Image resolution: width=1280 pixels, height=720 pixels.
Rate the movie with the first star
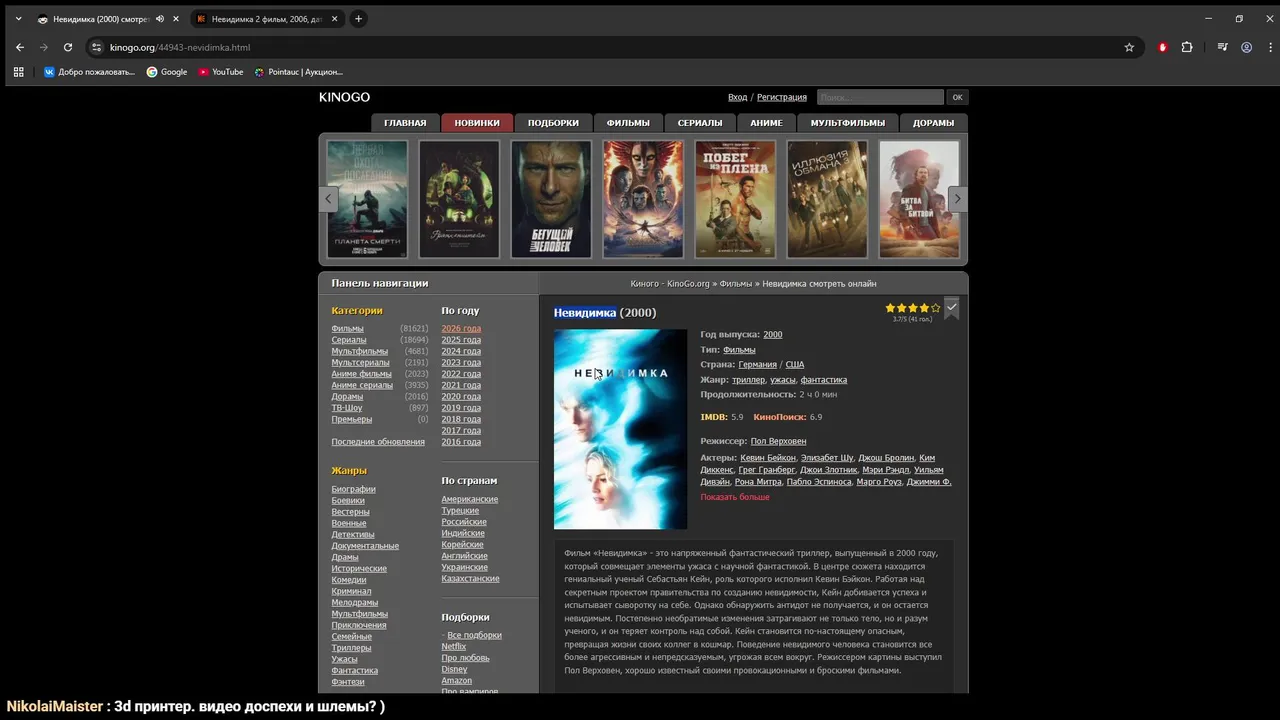(890, 308)
